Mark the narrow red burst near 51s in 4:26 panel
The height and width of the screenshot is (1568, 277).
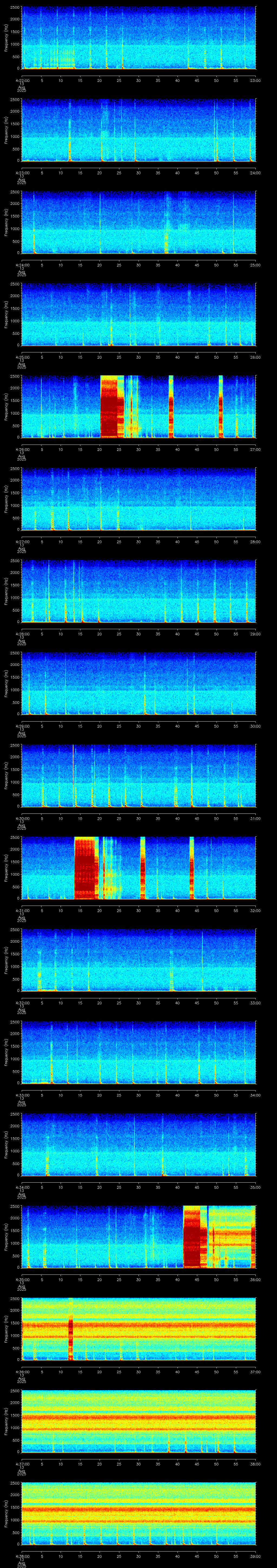(x=220, y=407)
